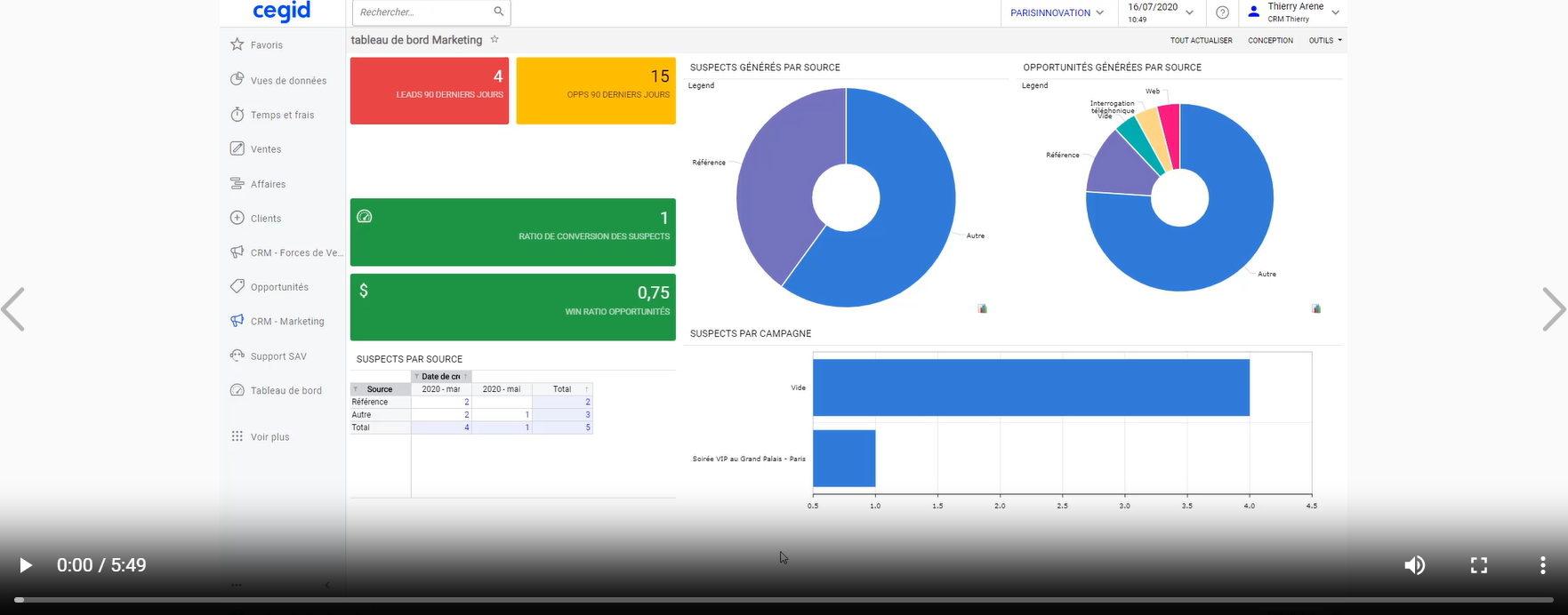The image size is (1568, 615).
Task: Click the Date de cr filter icon
Action: (416, 377)
